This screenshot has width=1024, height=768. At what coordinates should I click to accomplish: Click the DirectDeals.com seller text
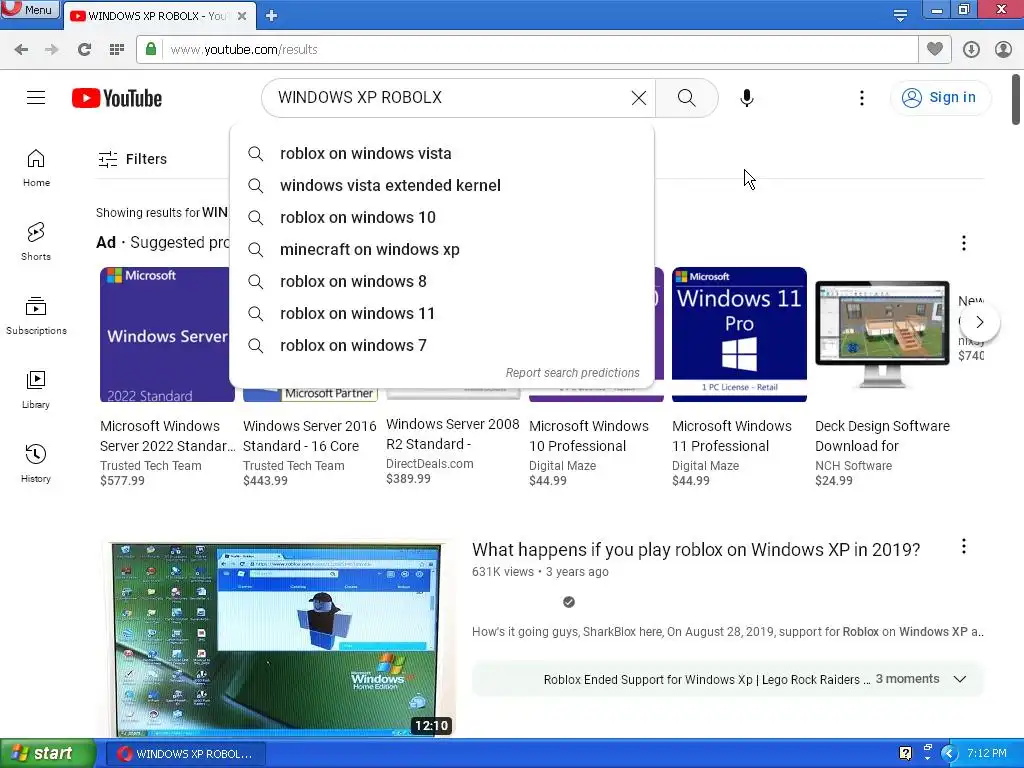[x=430, y=464]
